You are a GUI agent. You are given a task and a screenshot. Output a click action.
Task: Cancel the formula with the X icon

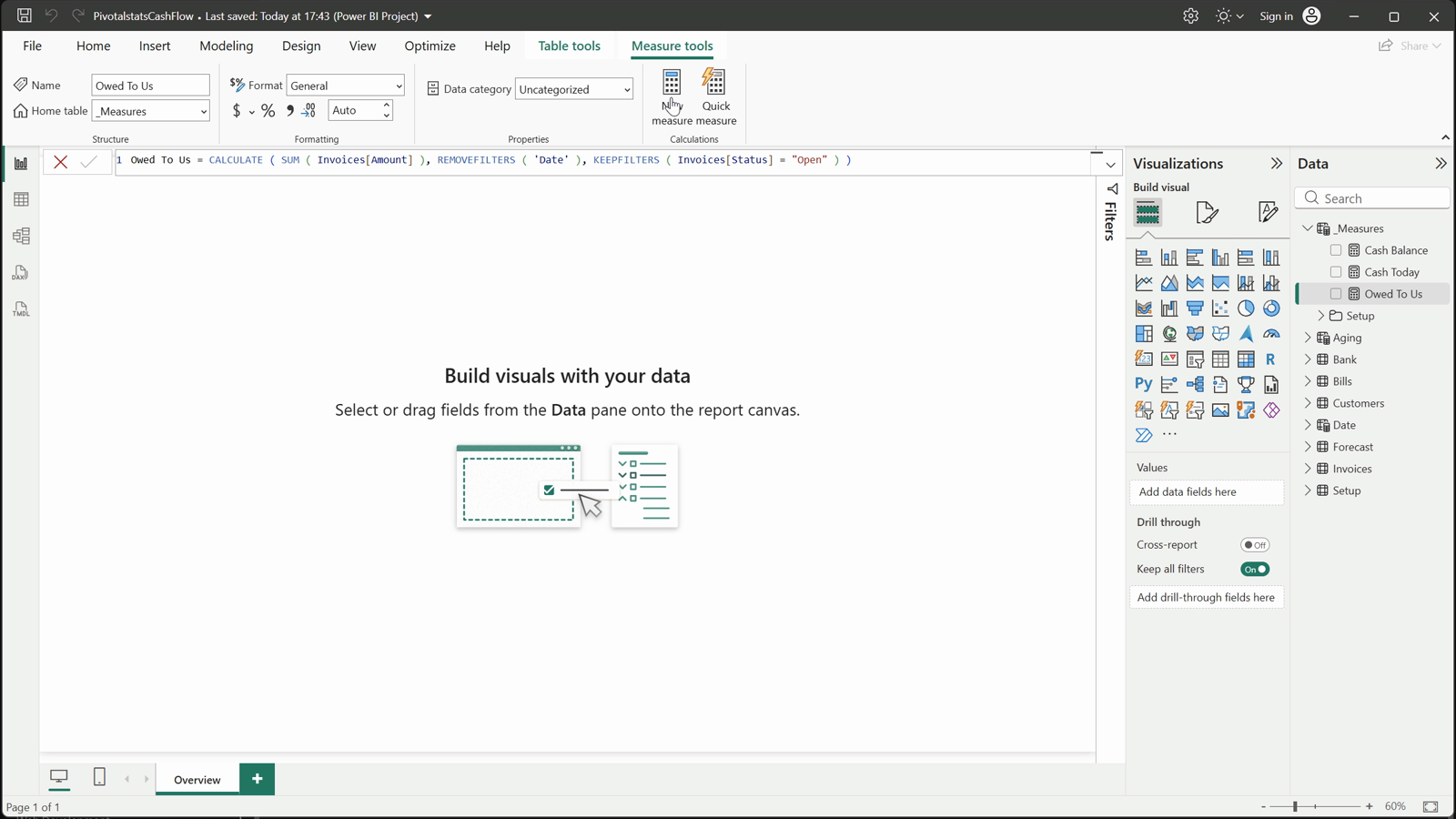click(x=61, y=162)
